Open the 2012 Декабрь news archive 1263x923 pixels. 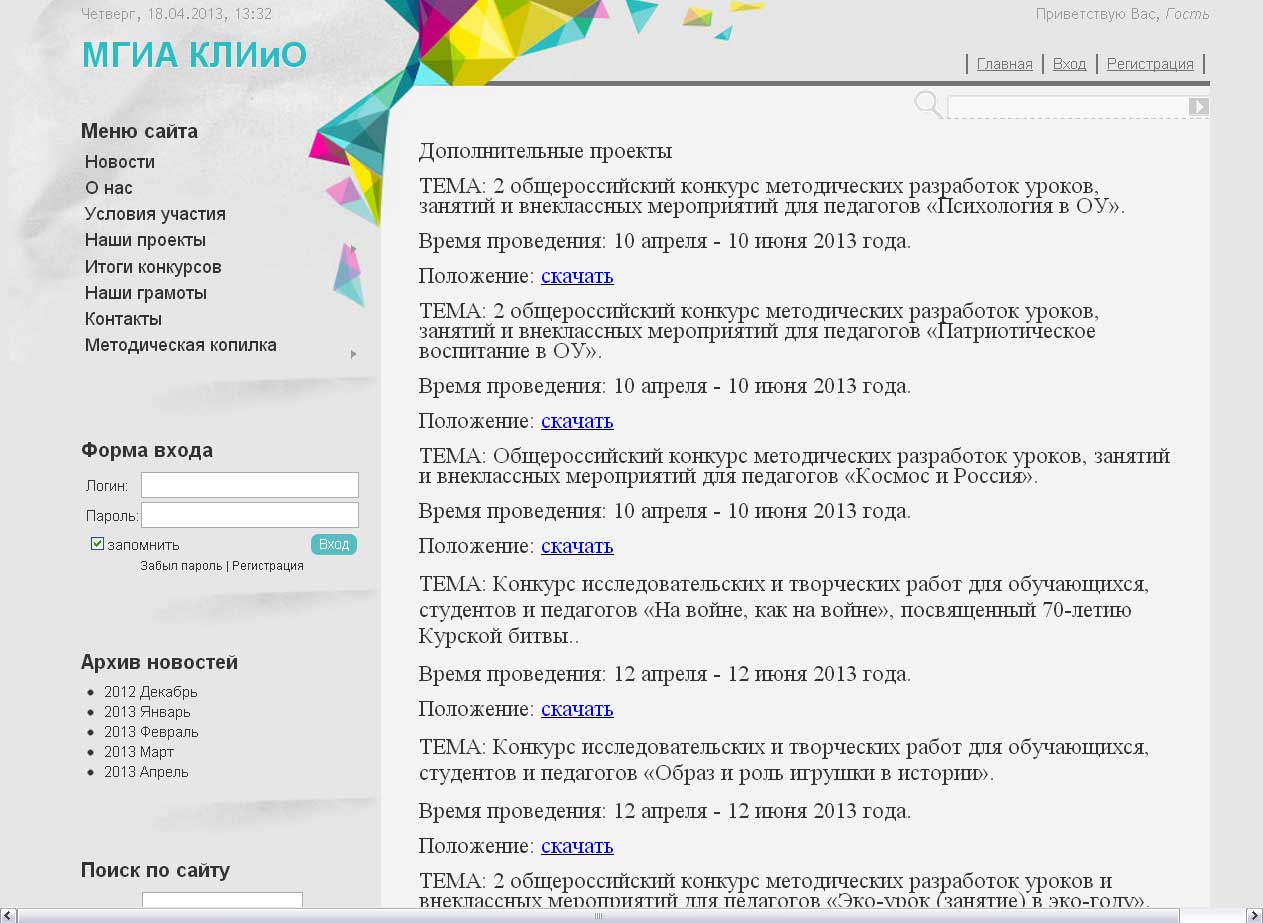[151, 692]
